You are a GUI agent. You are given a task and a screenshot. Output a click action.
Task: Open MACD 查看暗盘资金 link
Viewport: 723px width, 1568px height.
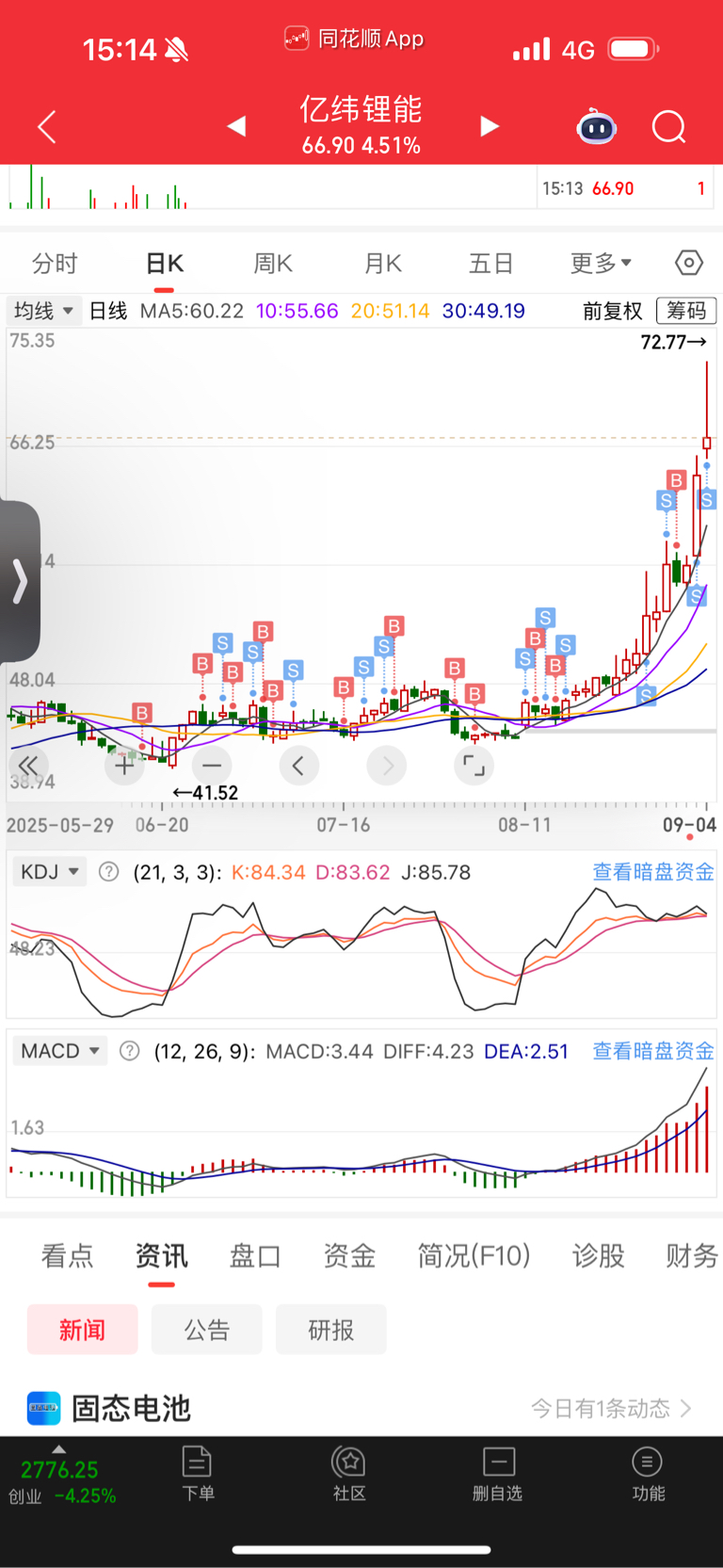(x=653, y=1051)
